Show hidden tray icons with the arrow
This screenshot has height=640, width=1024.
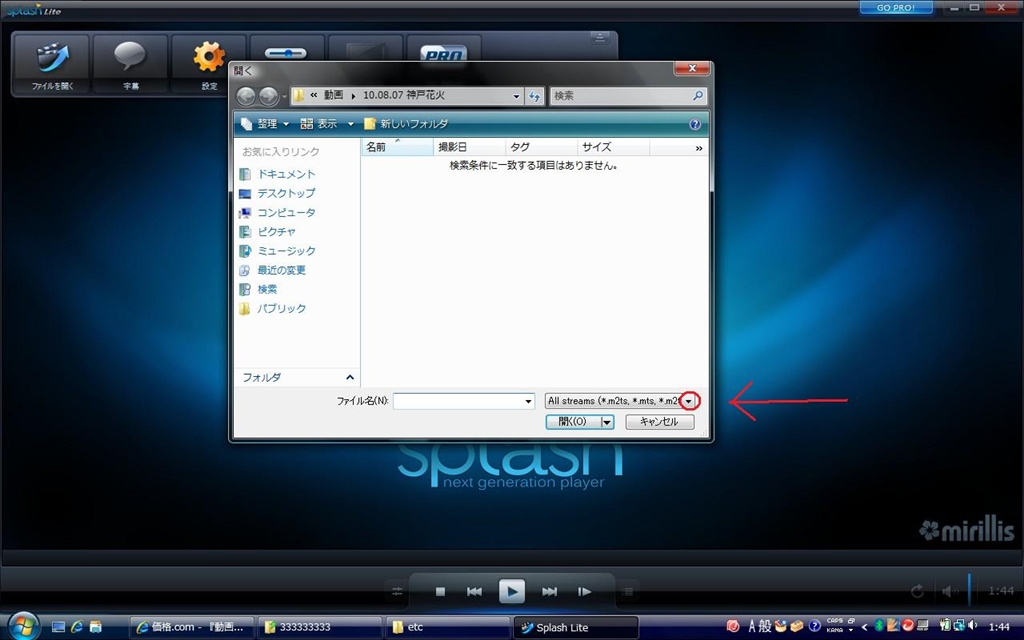[864, 627]
